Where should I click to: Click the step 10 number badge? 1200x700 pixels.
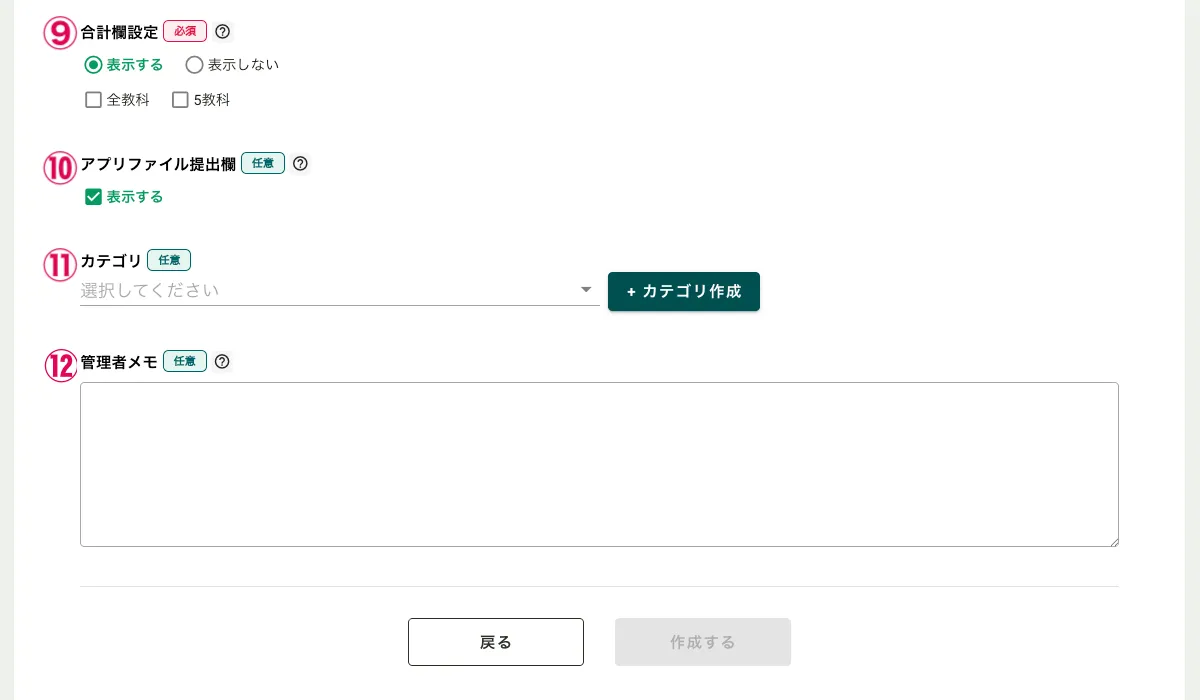click(60, 167)
